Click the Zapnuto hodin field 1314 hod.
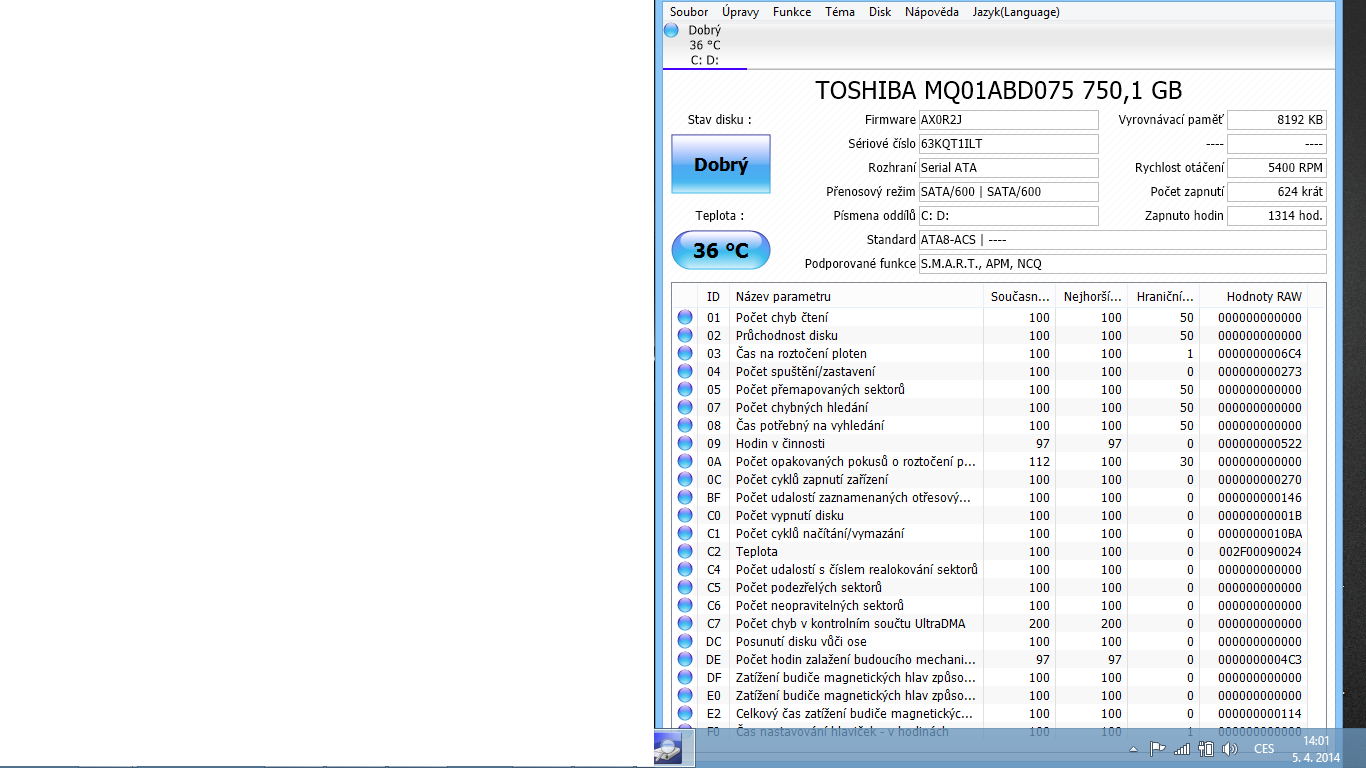This screenshot has width=1366, height=768. click(1276, 216)
